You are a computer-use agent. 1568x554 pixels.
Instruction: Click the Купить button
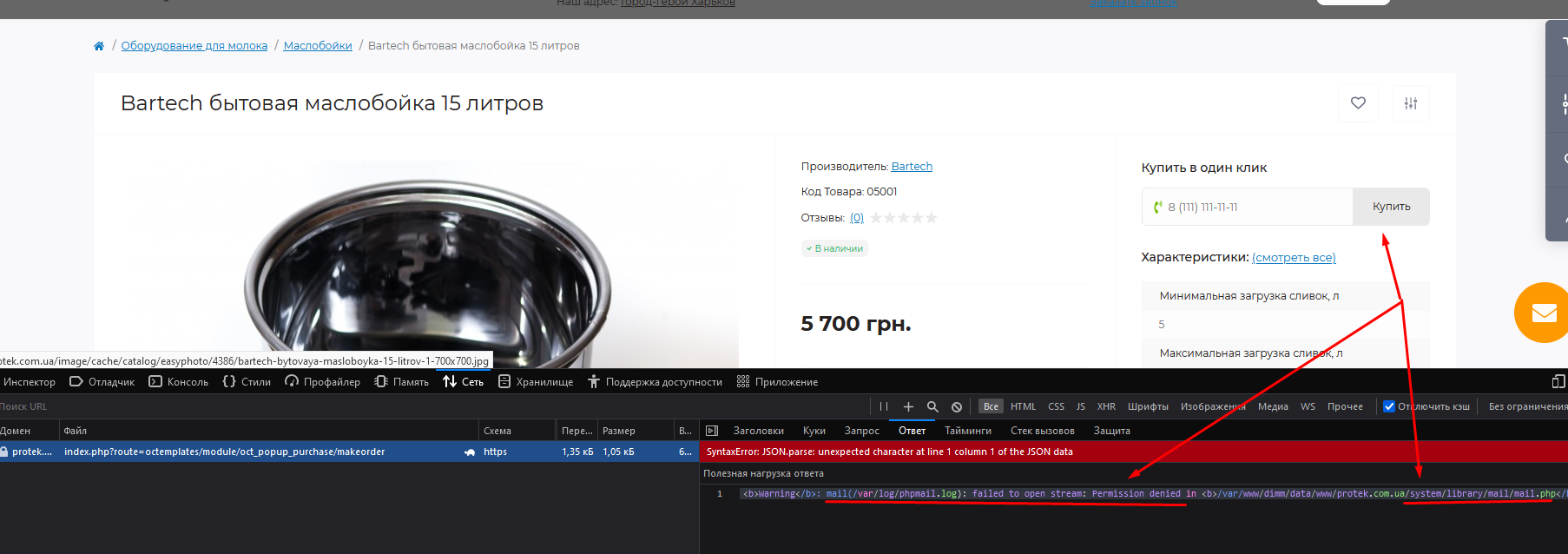[1391, 207]
